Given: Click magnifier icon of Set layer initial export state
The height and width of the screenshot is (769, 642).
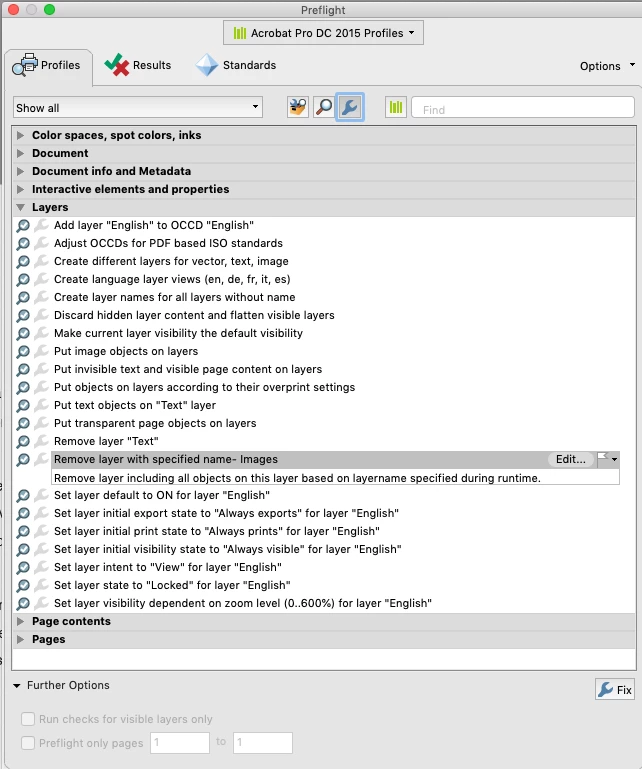Looking at the screenshot, I should (x=23, y=514).
